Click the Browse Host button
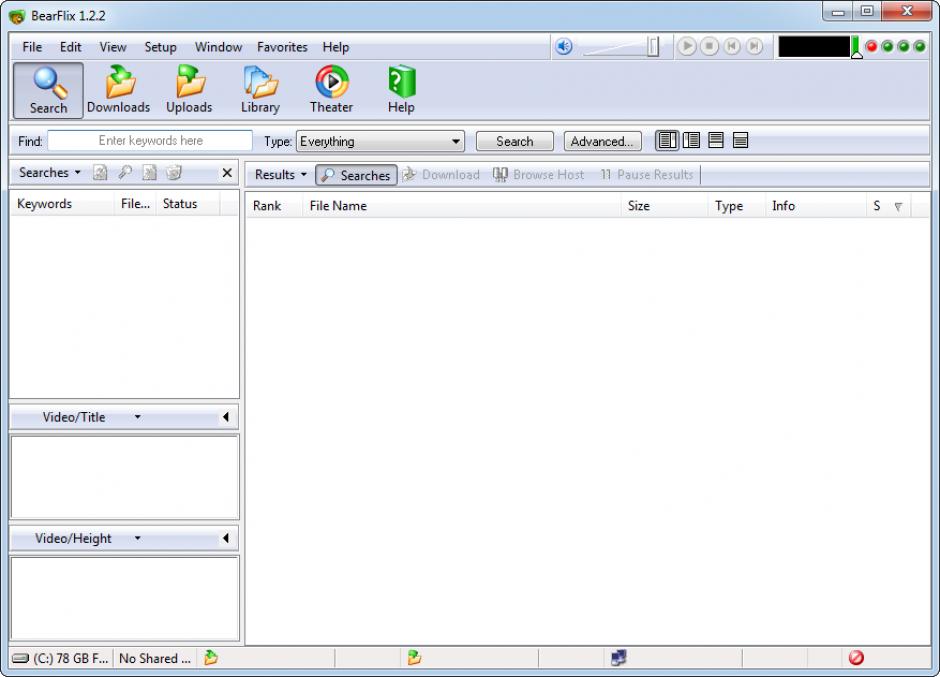The height and width of the screenshot is (677, 940). click(x=538, y=174)
